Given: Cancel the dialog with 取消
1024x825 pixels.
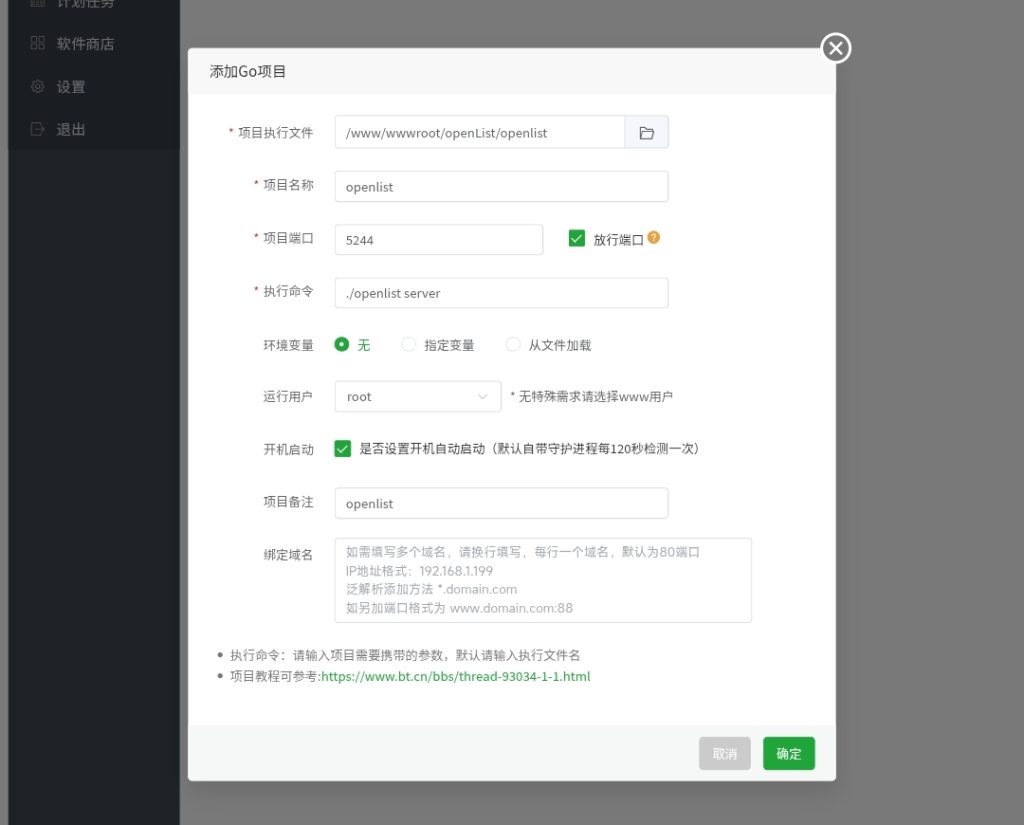Looking at the screenshot, I should [x=724, y=753].
